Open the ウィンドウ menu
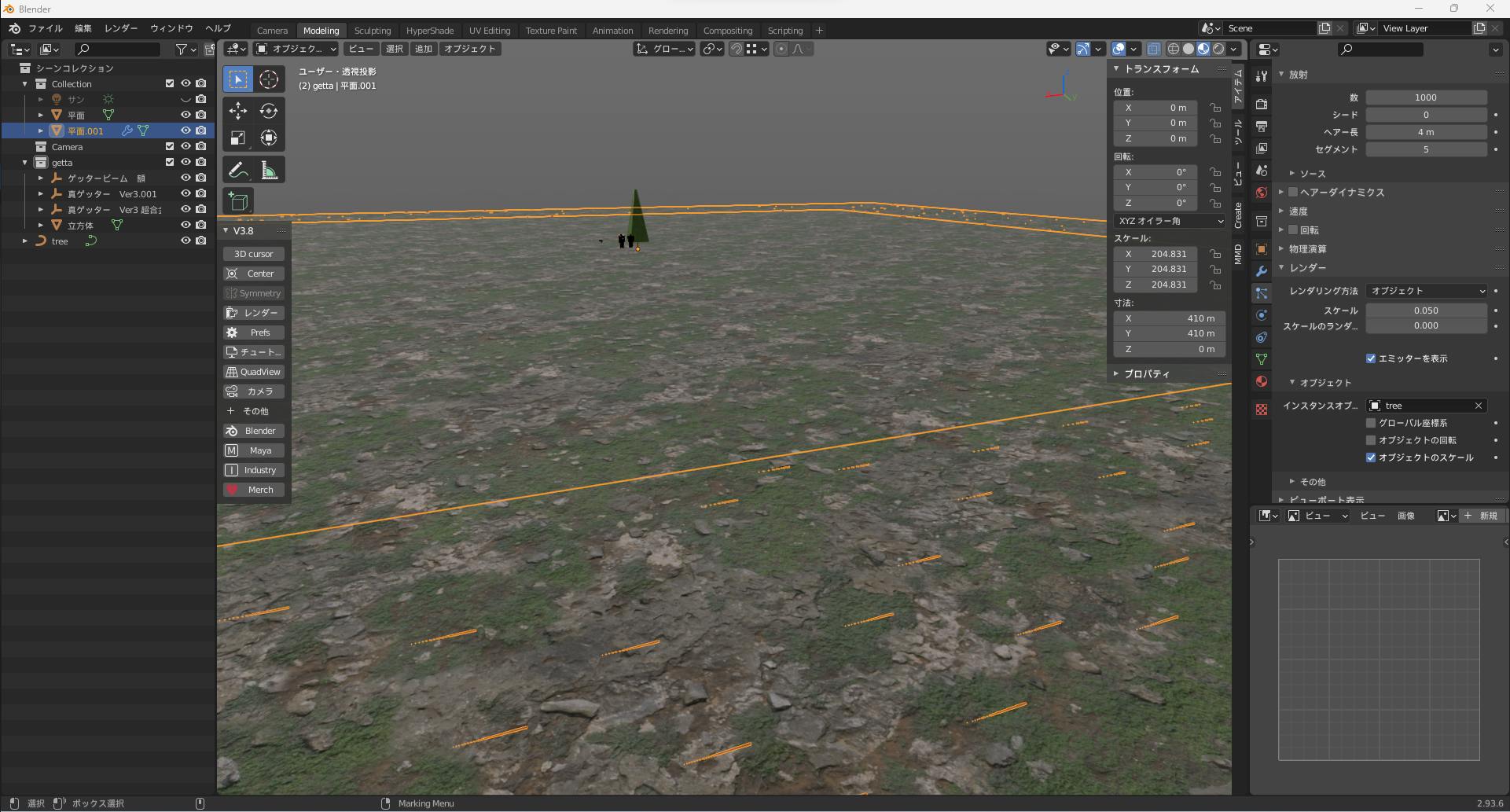Screen dimensions: 1510x812 pos(171,28)
